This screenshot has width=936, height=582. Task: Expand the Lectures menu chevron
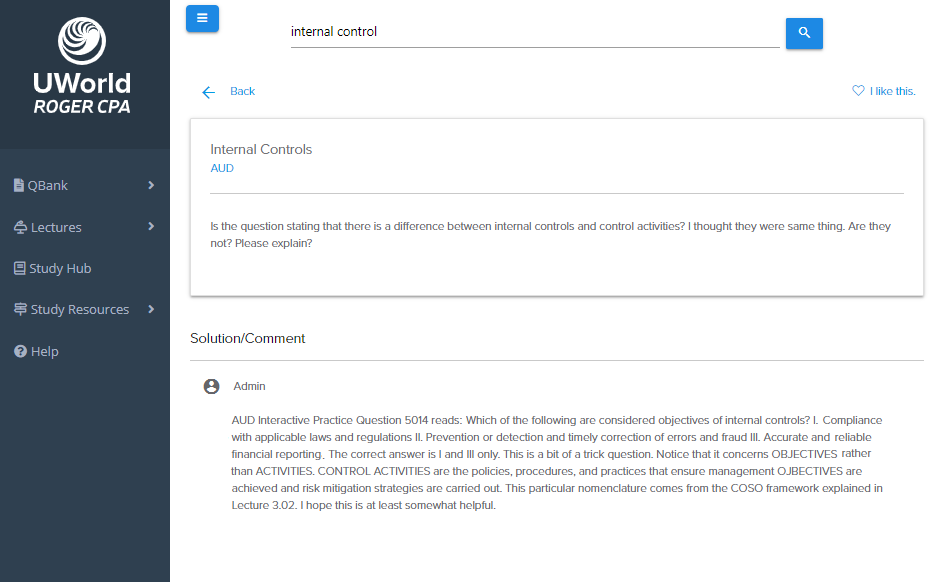pyautogui.click(x=151, y=226)
